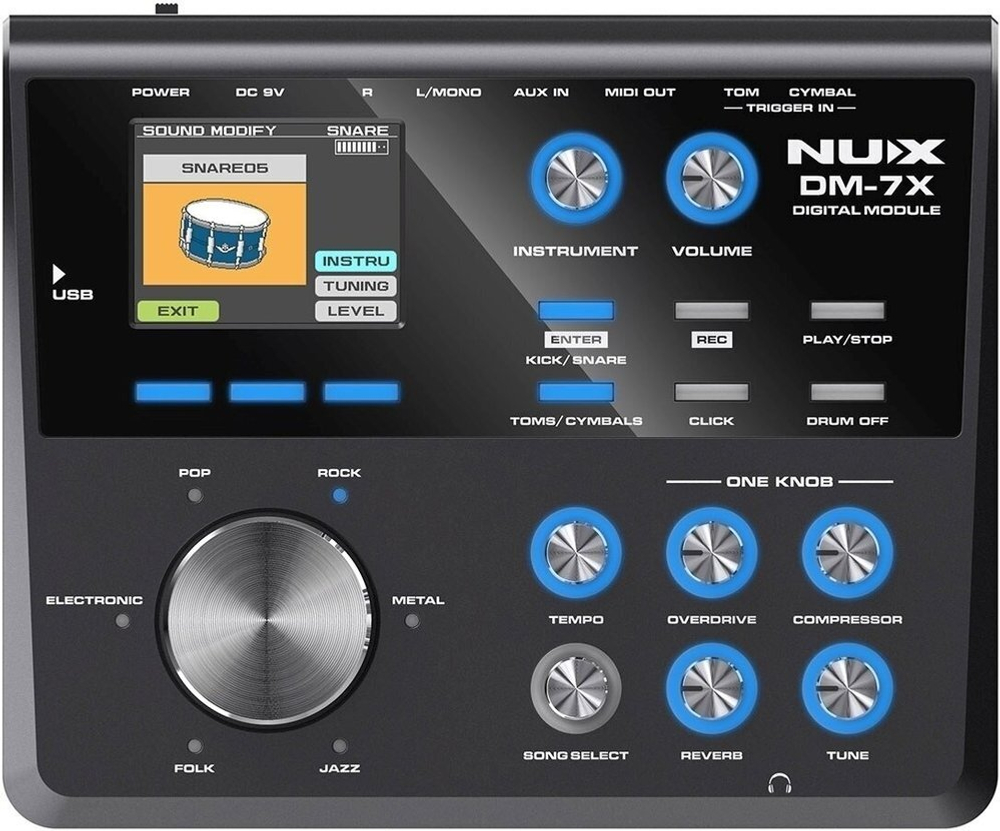Select INSTRU option on the display
1000x831 pixels.
(356, 261)
